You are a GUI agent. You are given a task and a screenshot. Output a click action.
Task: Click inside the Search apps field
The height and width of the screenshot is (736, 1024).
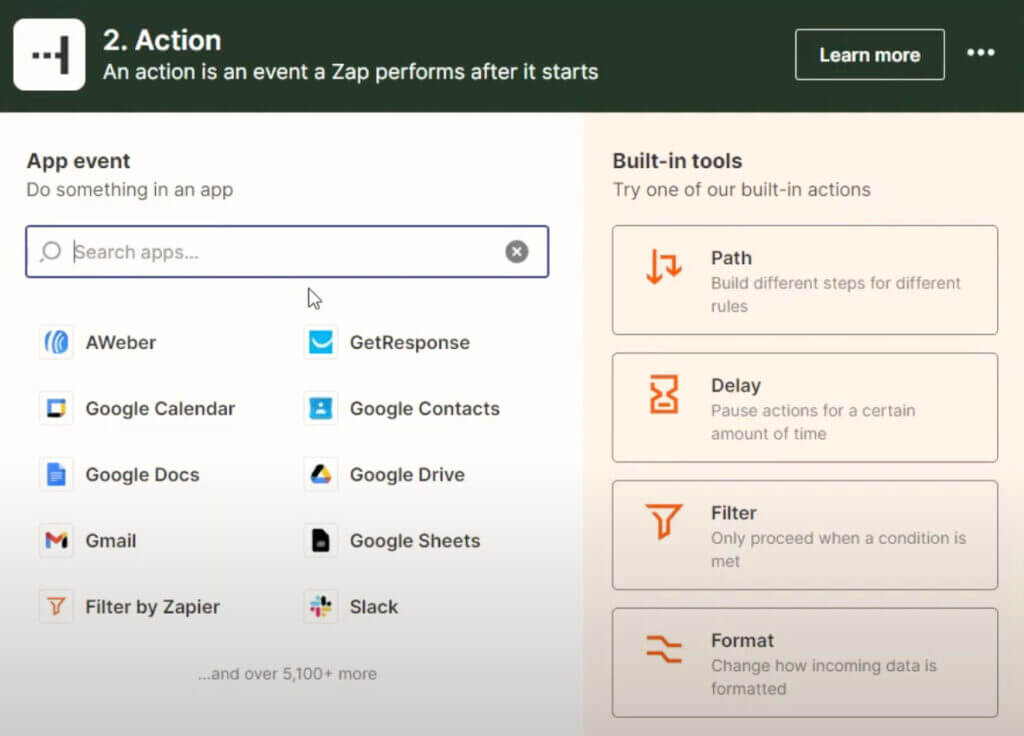(250, 252)
